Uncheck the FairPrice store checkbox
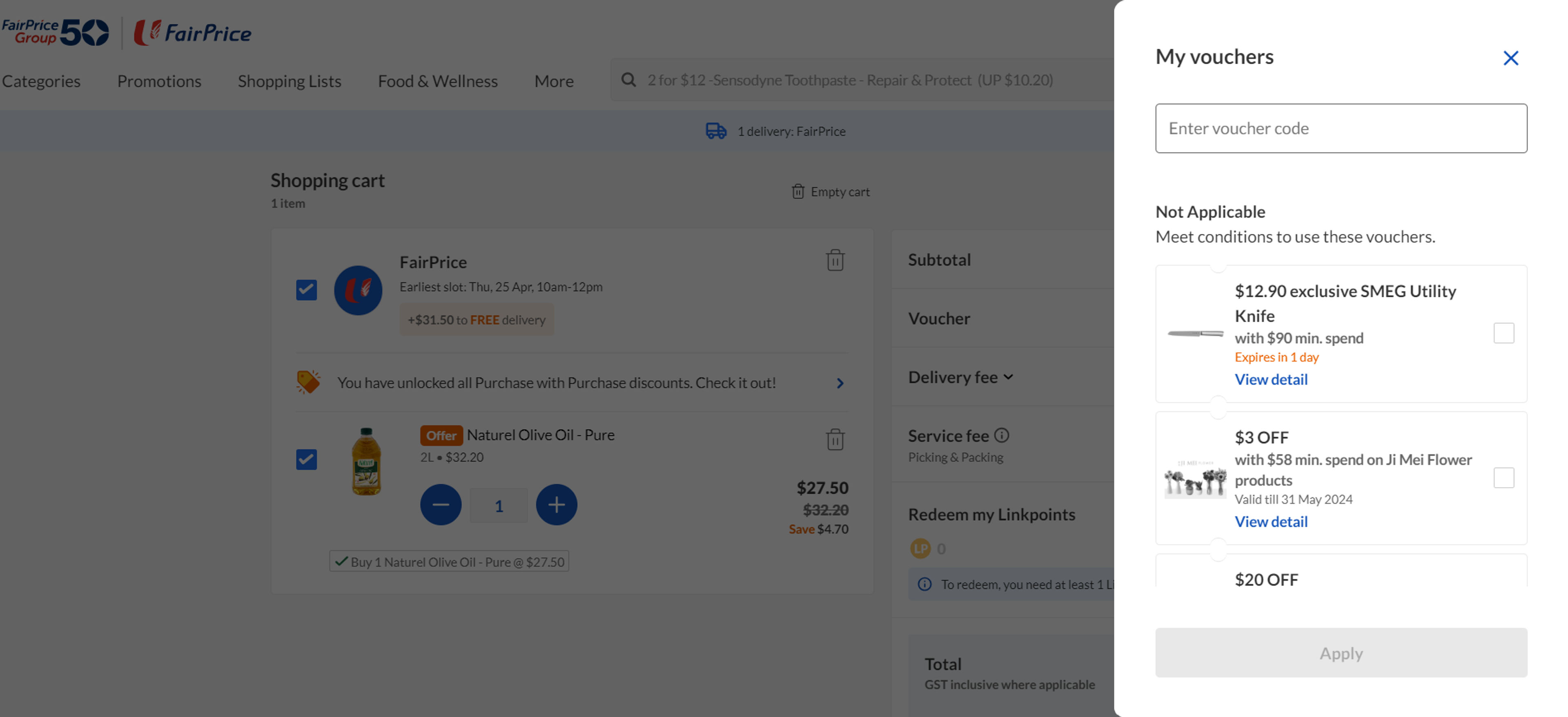Screen dimensions: 1568x717 point(306,290)
